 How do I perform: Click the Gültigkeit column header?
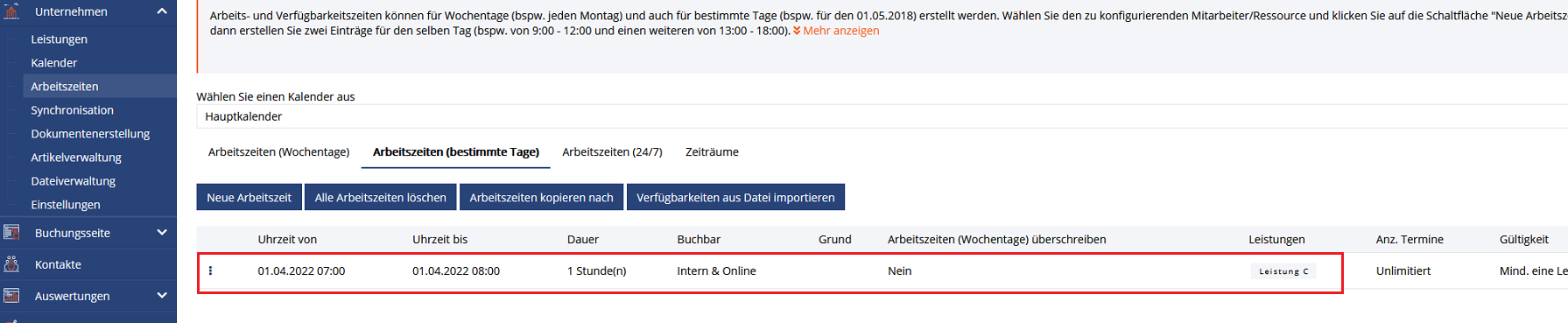point(1523,239)
